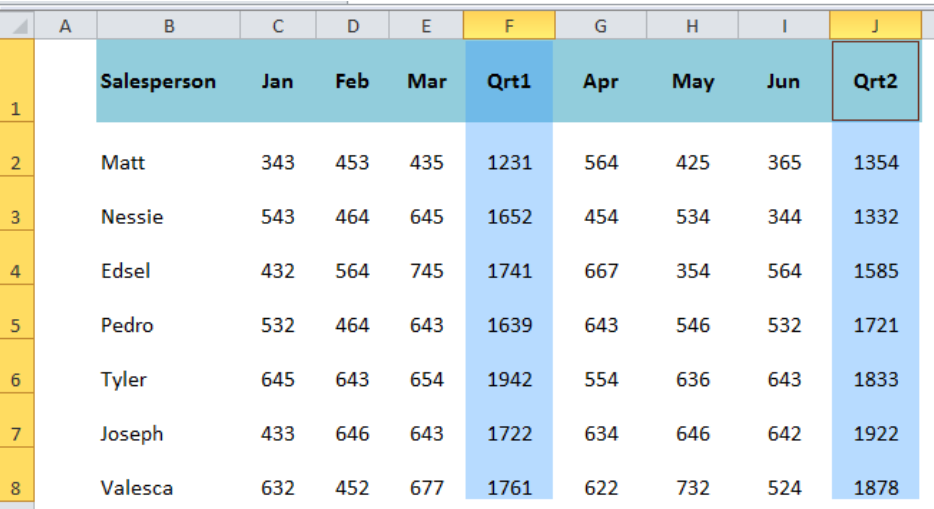Screen dimensions: 934x509
Task: Click the May header cell
Action: tap(692, 81)
